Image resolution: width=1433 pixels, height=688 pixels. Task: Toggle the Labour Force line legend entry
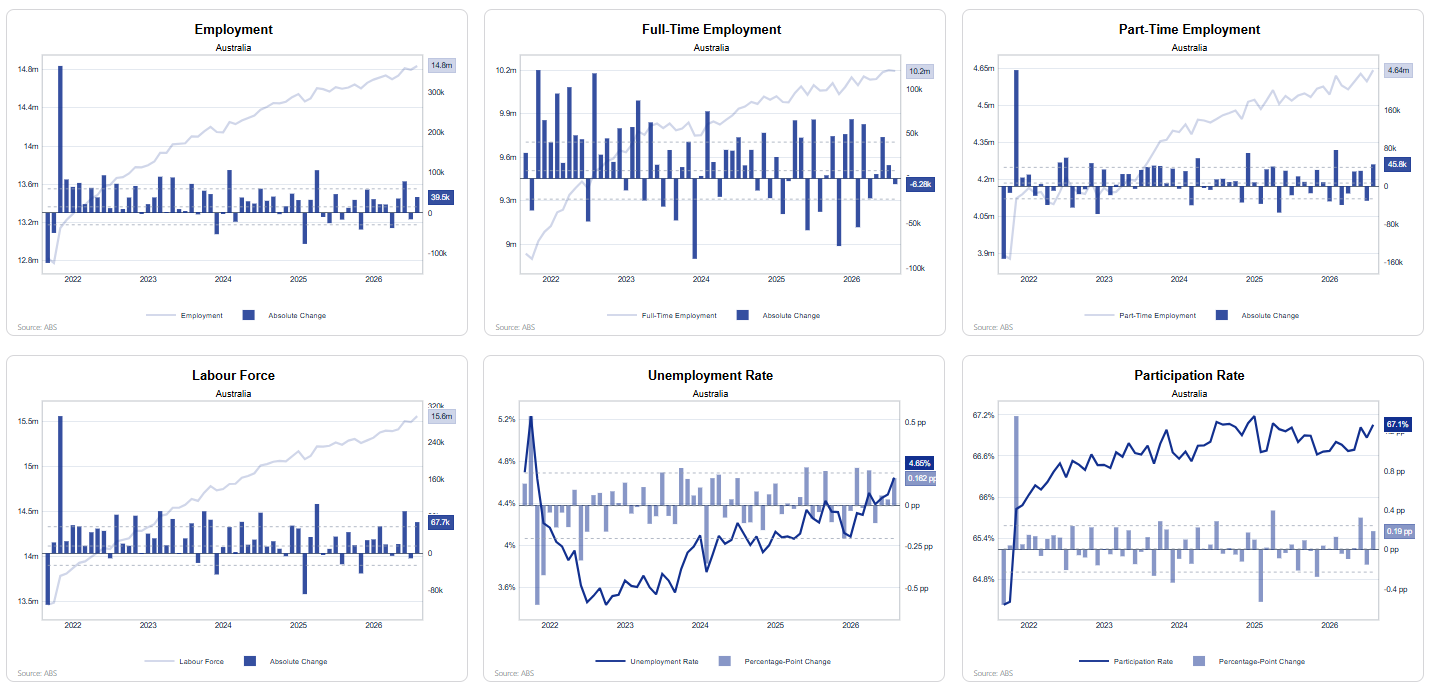(184, 662)
